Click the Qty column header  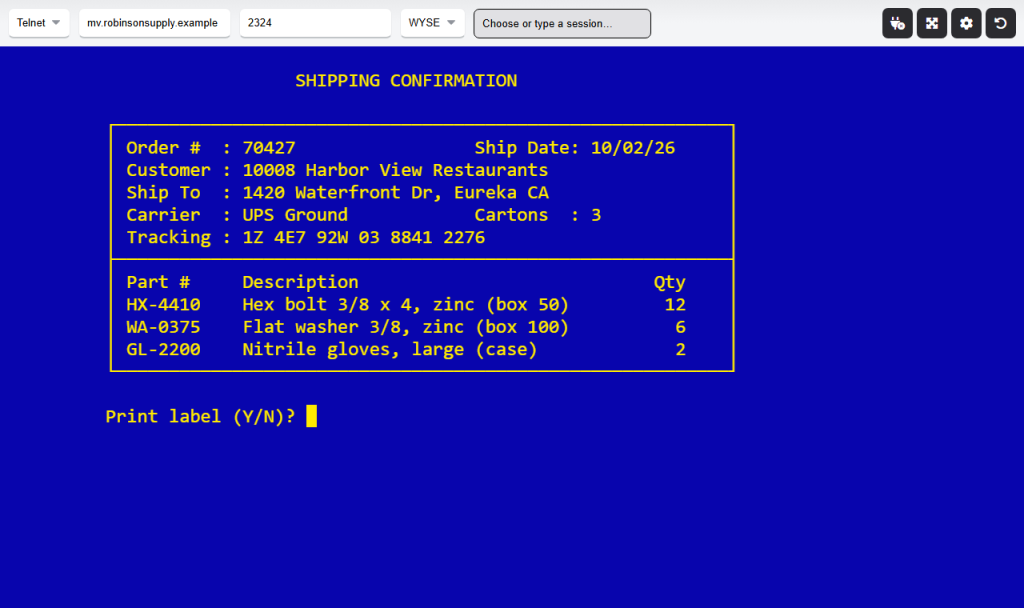point(669,282)
